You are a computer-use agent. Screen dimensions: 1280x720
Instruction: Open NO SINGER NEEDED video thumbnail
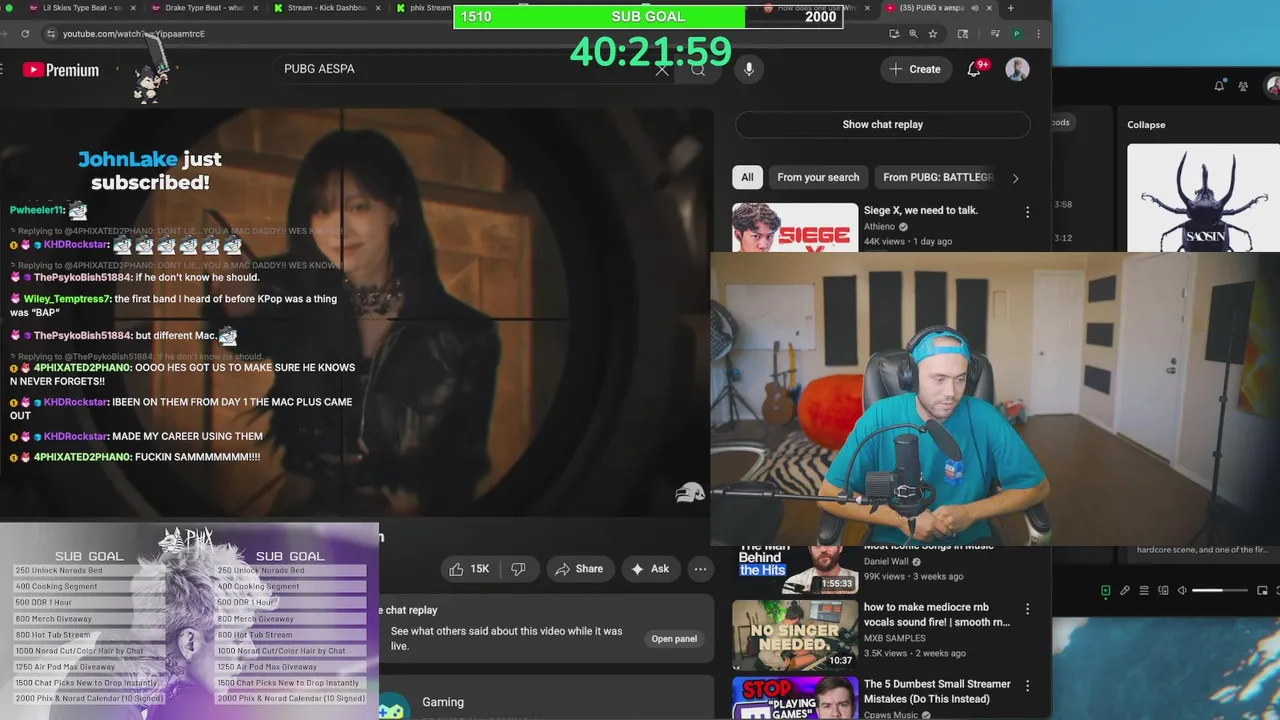795,634
